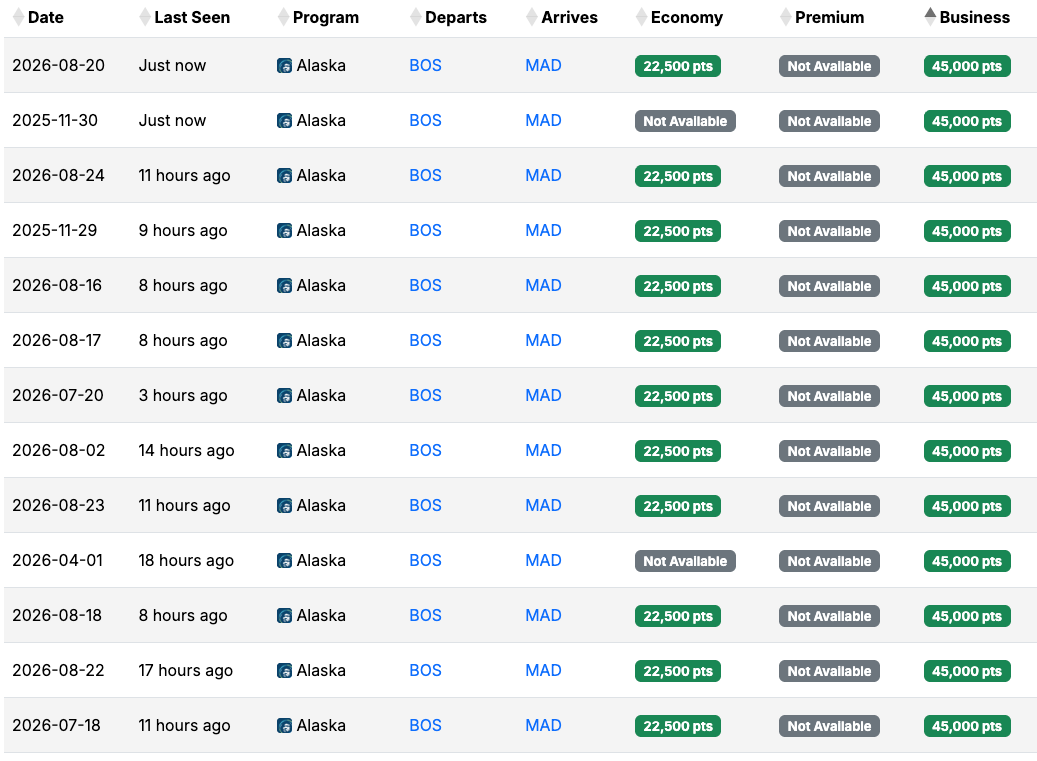Click the sort icon beside the Program header
1037x761 pixels.
tap(284, 17)
